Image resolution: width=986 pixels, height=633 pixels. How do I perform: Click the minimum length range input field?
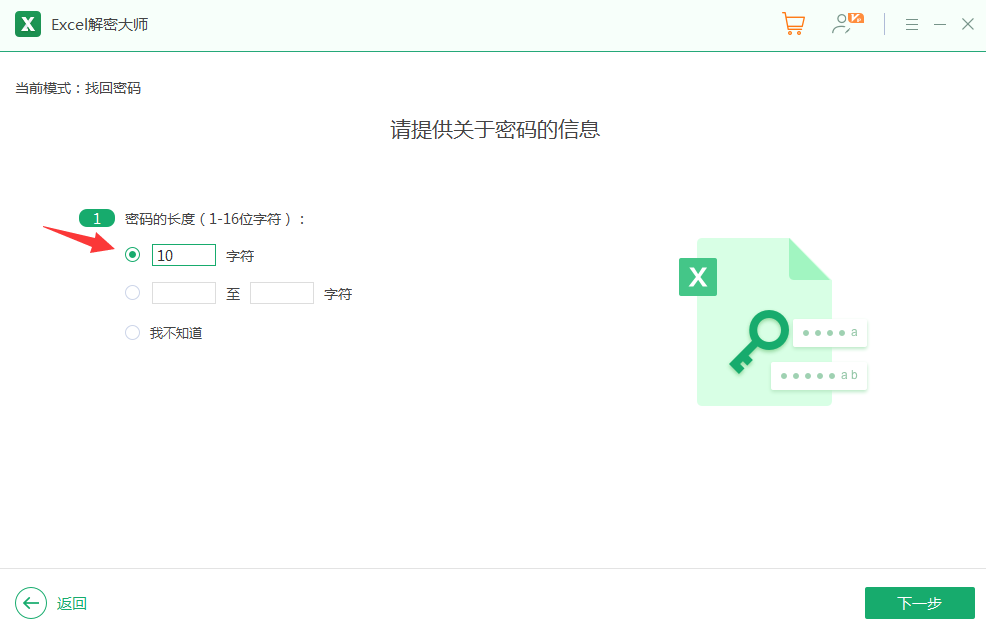(x=184, y=293)
